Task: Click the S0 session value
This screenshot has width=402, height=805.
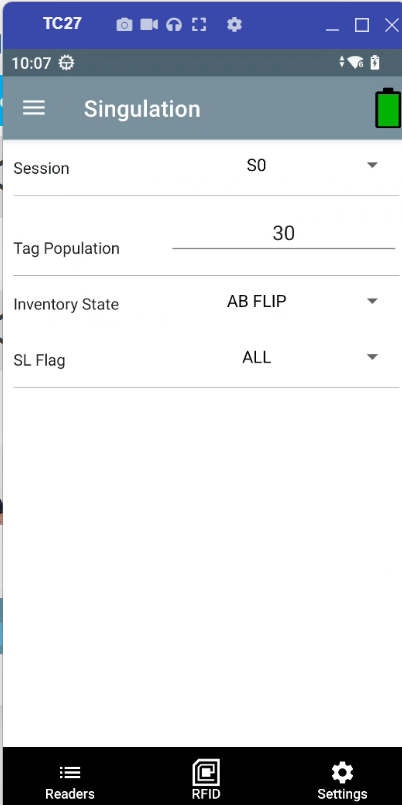Action: tap(256, 165)
